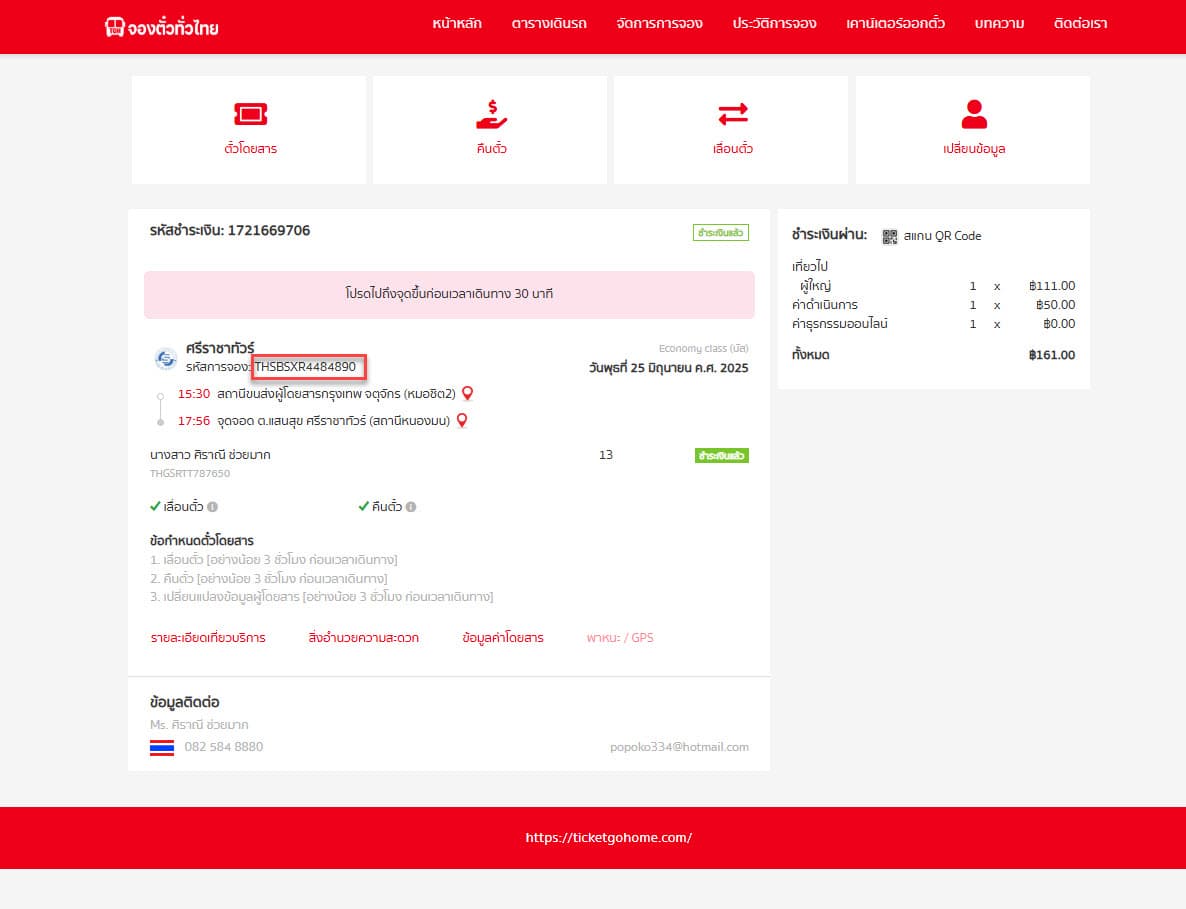Click the QR code icon in payment panel
1186x909 pixels.
(x=890, y=237)
